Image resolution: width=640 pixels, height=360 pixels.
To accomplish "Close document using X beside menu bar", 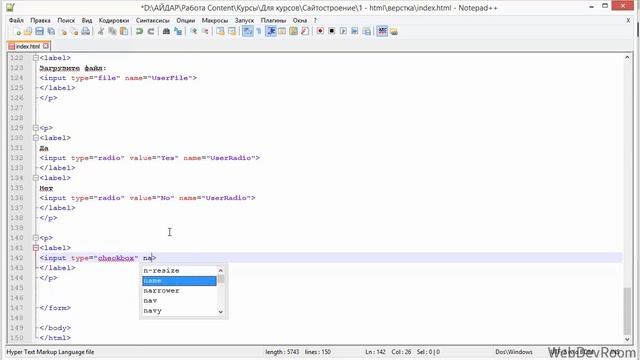I will pos(628,20).
